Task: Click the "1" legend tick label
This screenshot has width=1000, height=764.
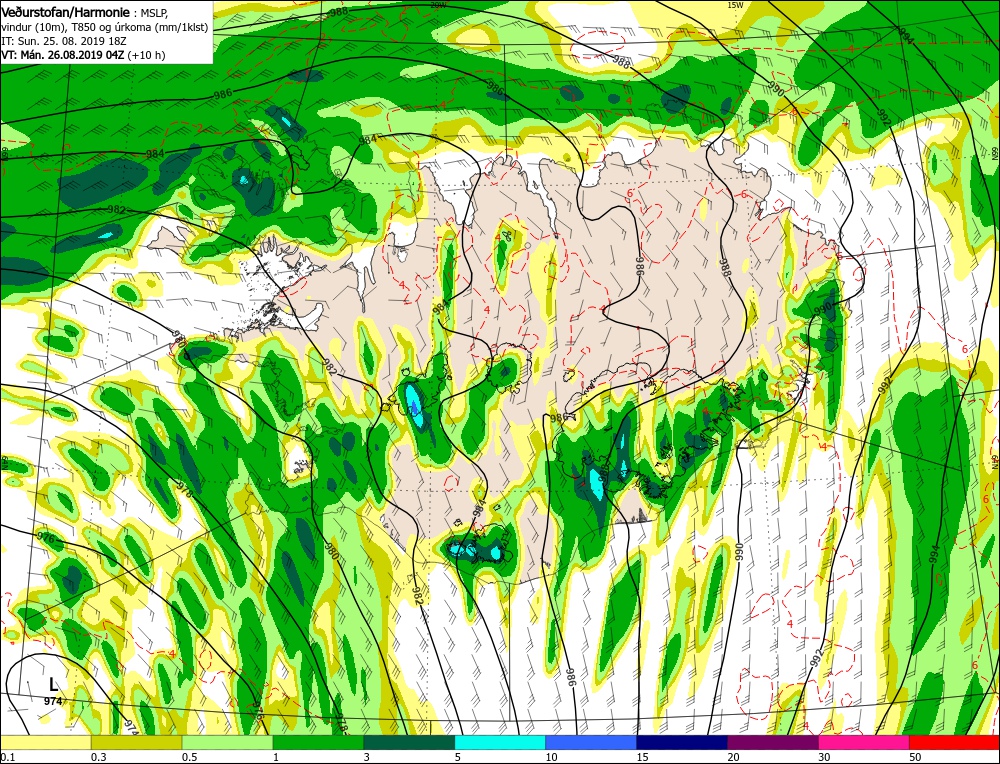Action: [276, 756]
